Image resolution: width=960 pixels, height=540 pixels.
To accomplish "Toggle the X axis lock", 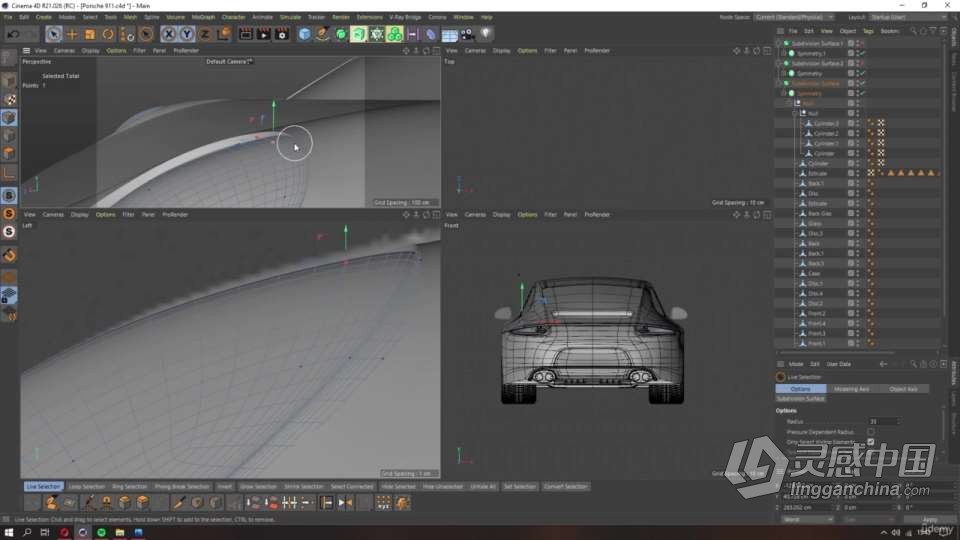I will pyautogui.click(x=168, y=34).
